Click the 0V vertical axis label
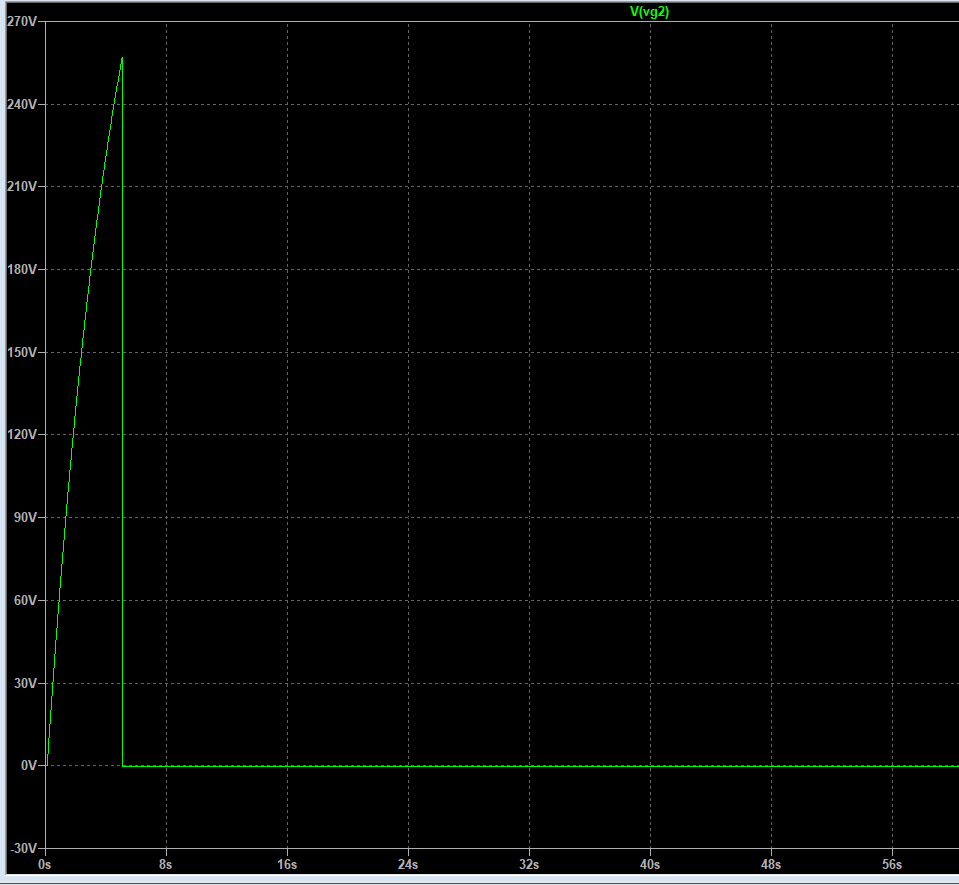Screen dimensions: 959x885 27,766
